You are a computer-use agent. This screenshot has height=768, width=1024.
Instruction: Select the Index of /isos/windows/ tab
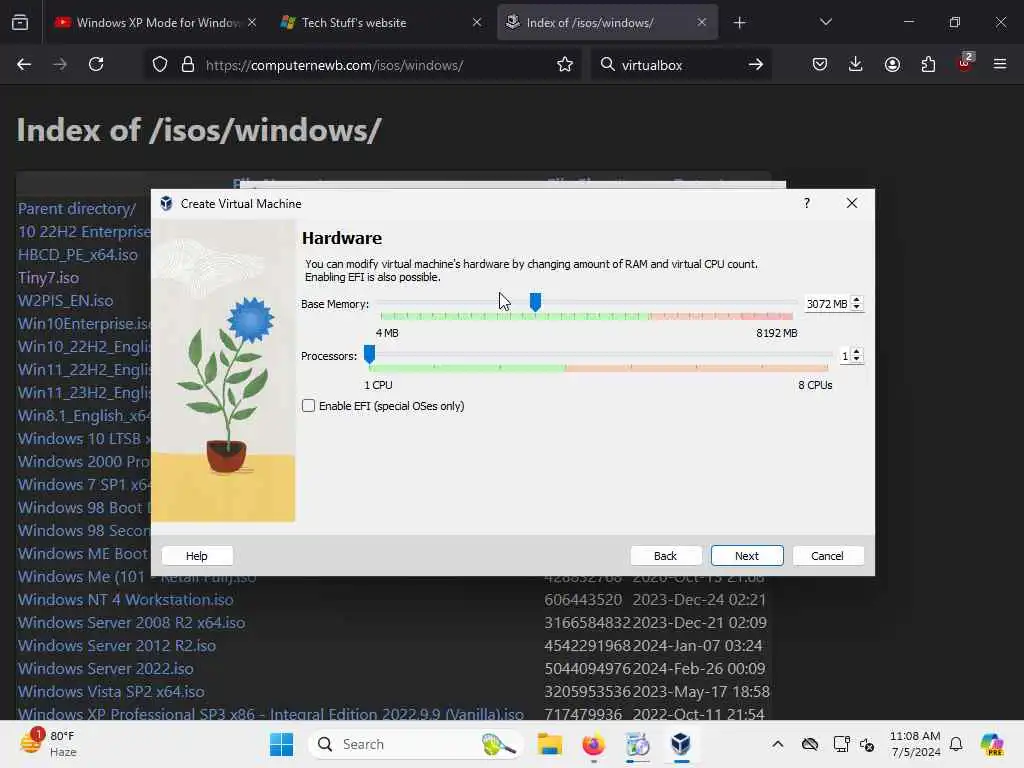(607, 23)
